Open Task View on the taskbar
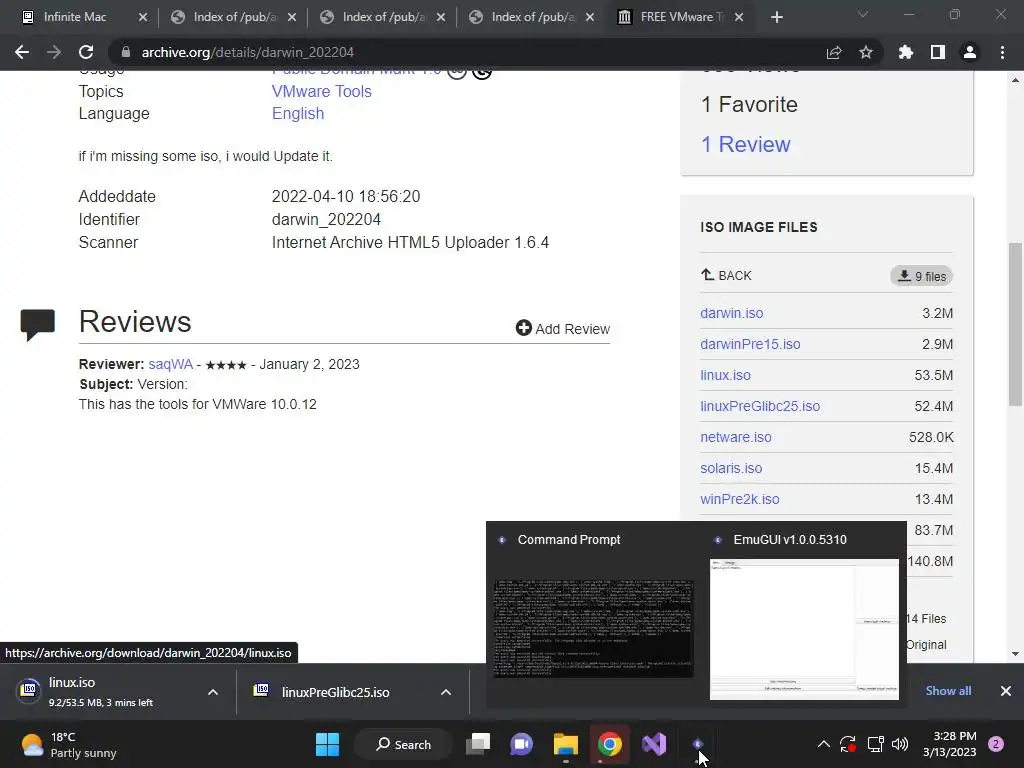The image size is (1024, 768). (477, 744)
